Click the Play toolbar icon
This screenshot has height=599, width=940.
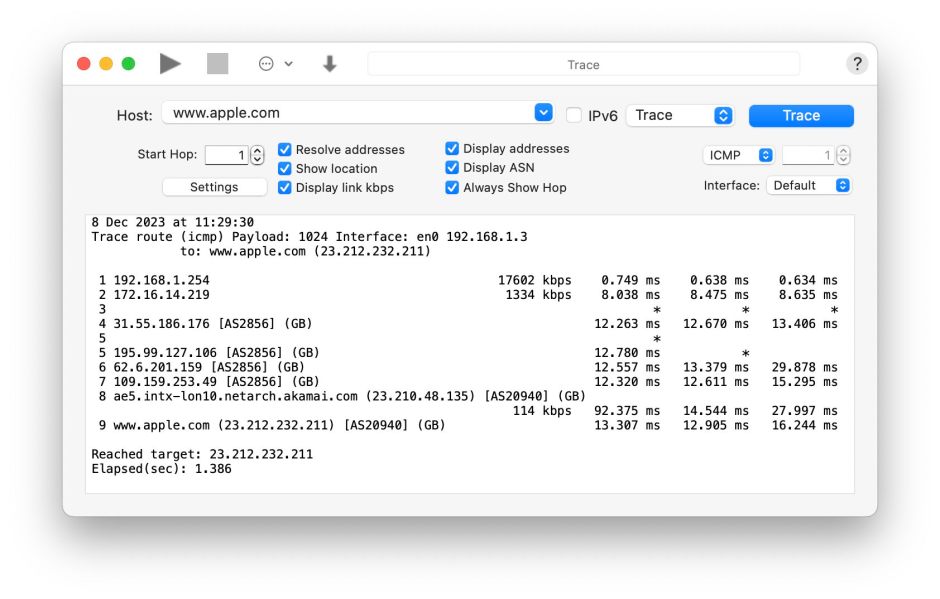pyautogui.click(x=170, y=64)
